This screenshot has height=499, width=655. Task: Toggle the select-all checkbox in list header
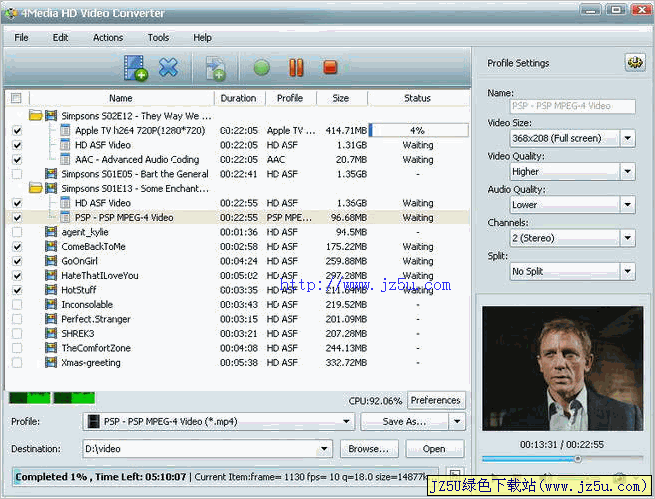pos(16,98)
